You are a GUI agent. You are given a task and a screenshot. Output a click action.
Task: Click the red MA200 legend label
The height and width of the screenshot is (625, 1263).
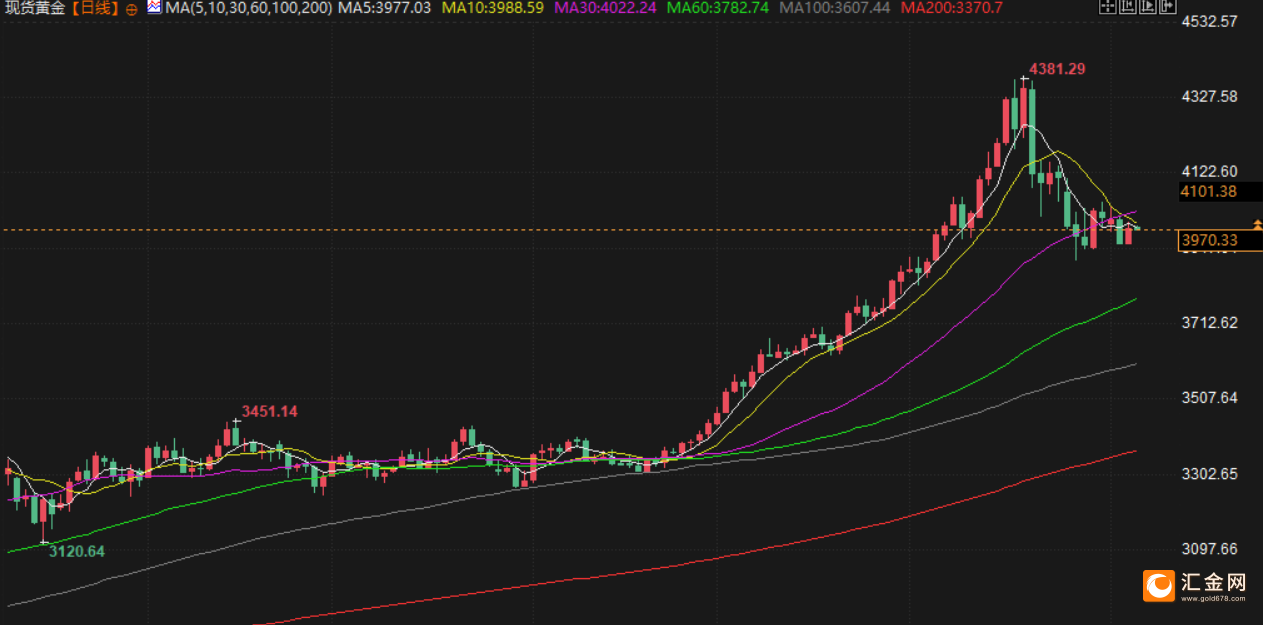[x=951, y=9]
